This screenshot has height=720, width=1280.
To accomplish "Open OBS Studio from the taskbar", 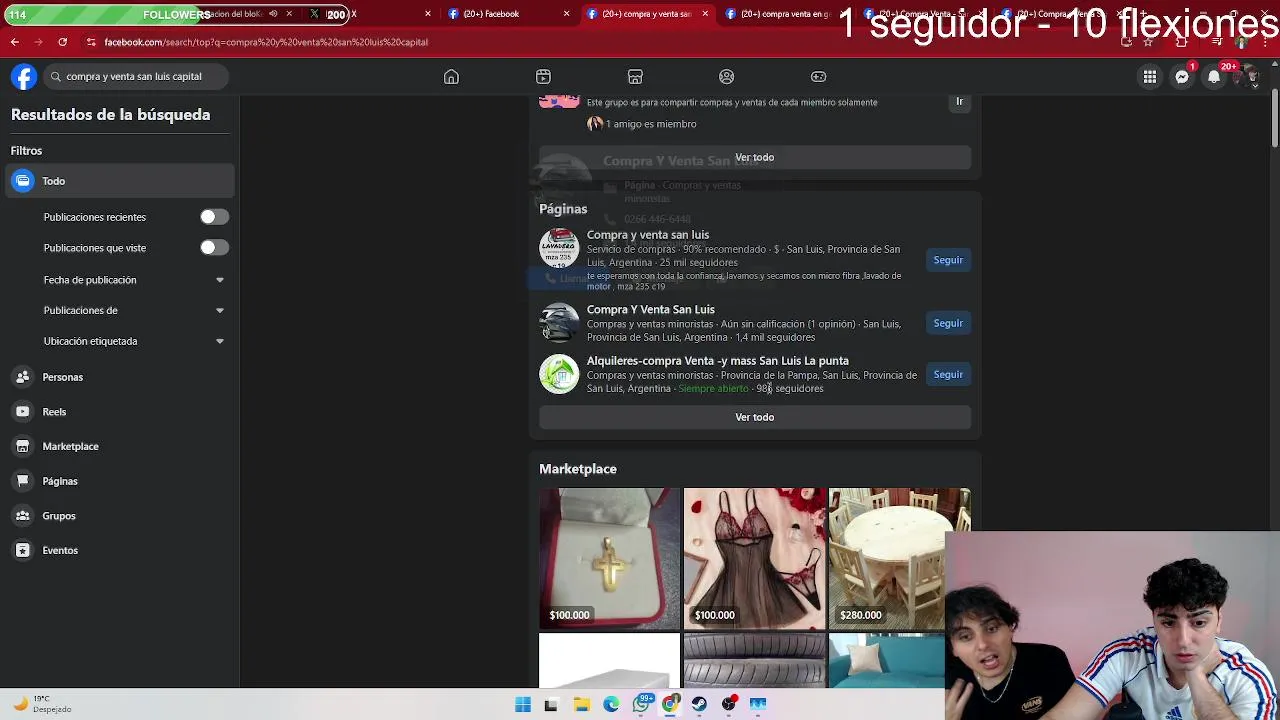I will click(x=729, y=705).
